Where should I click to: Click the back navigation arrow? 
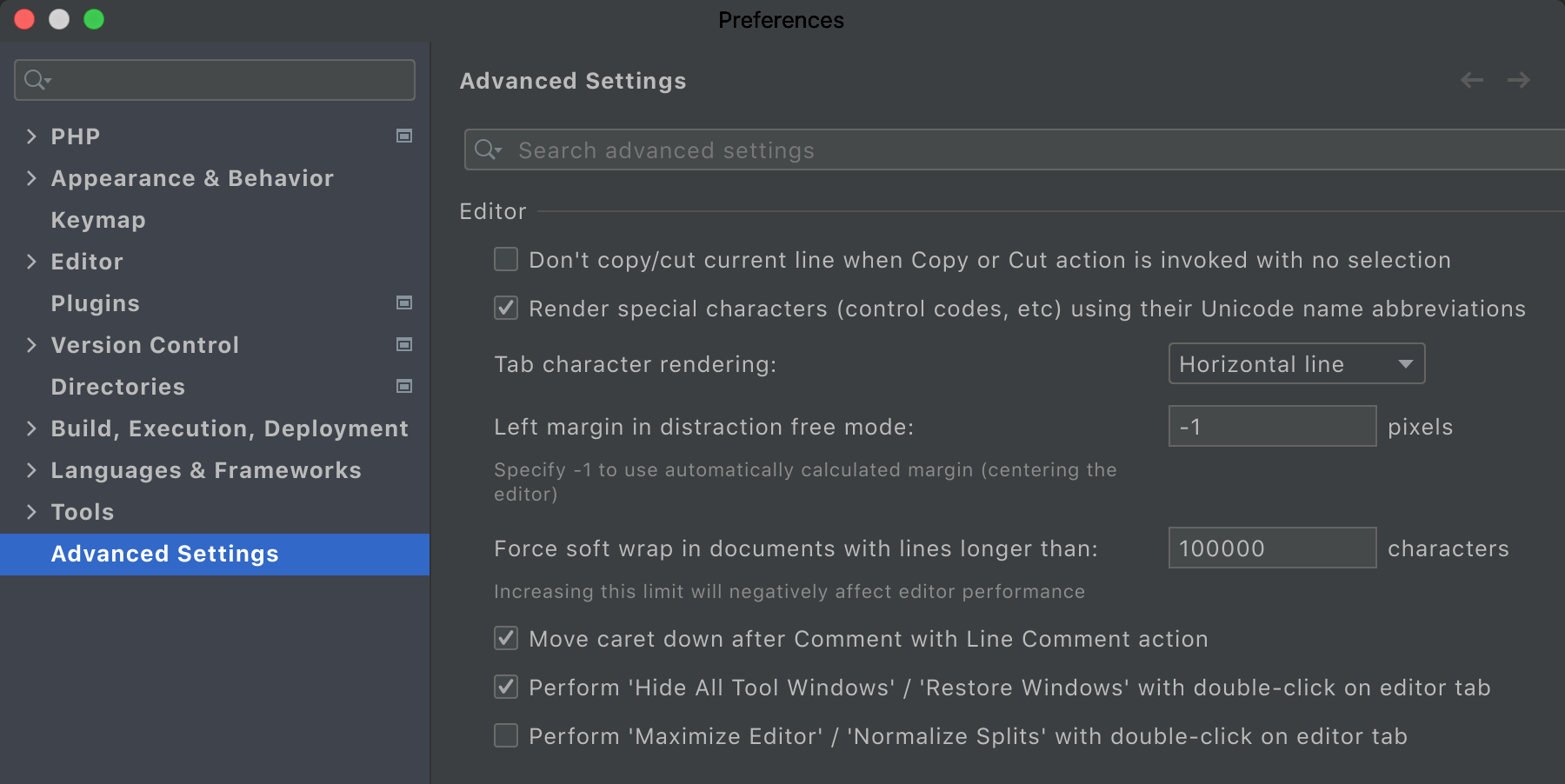pyautogui.click(x=1472, y=81)
